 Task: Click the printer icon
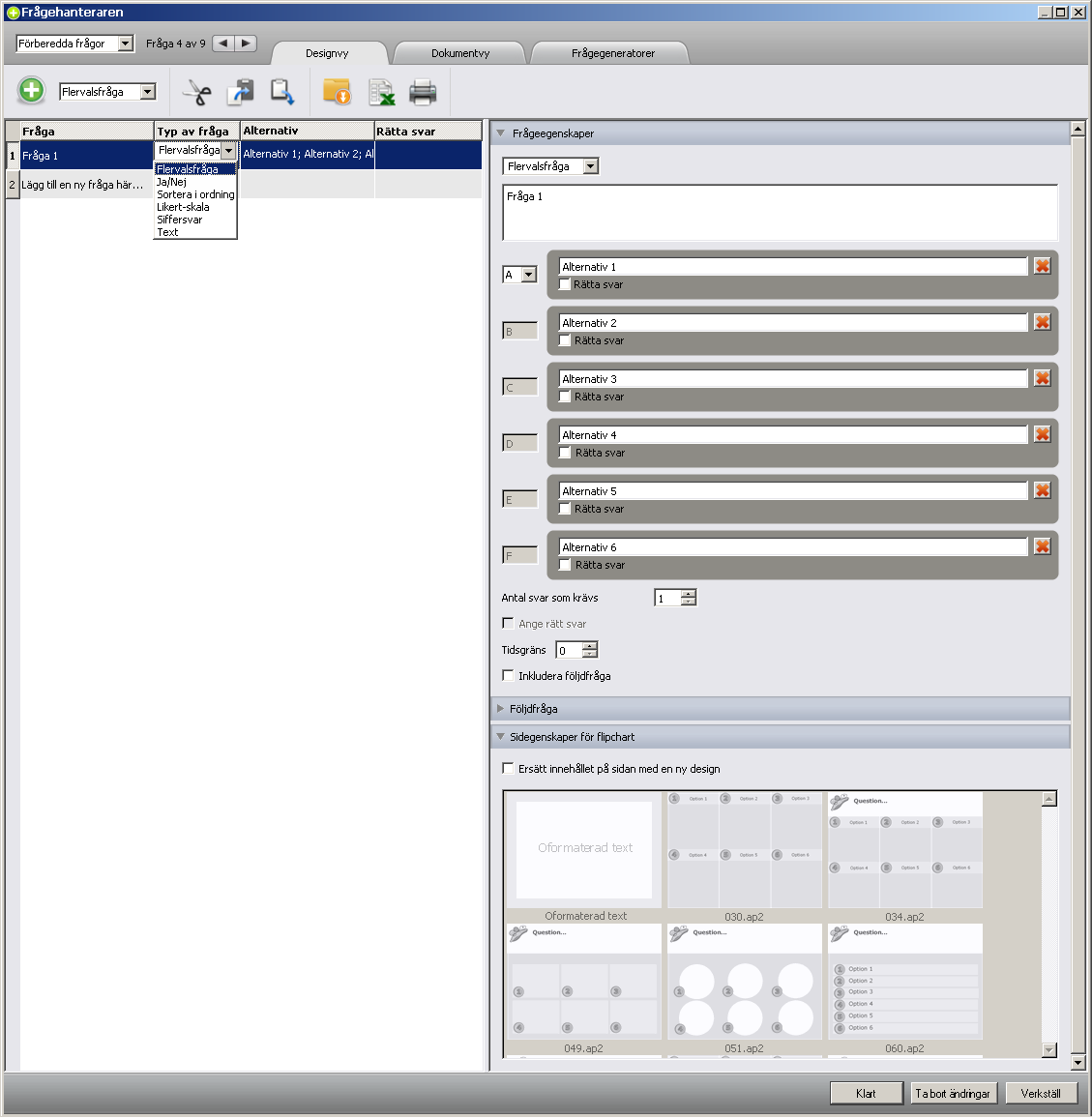pos(423,93)
